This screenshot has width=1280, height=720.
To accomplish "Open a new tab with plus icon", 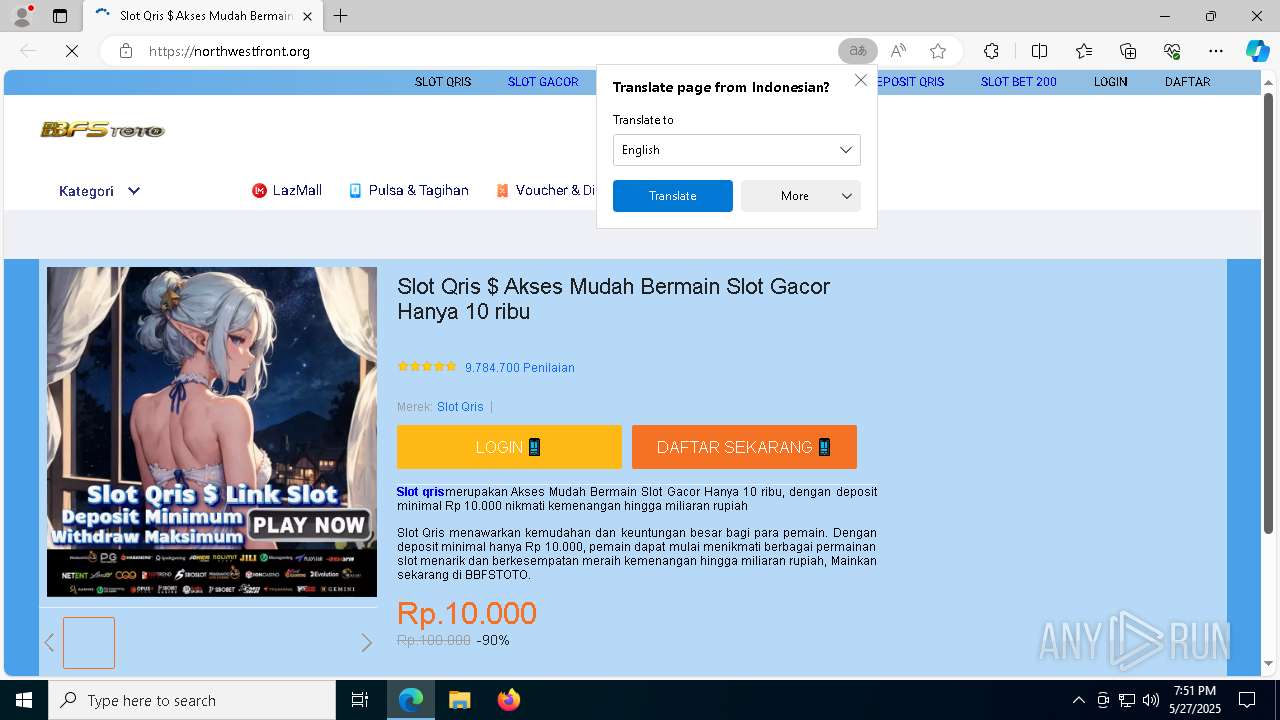I will (x=341, y=16).
